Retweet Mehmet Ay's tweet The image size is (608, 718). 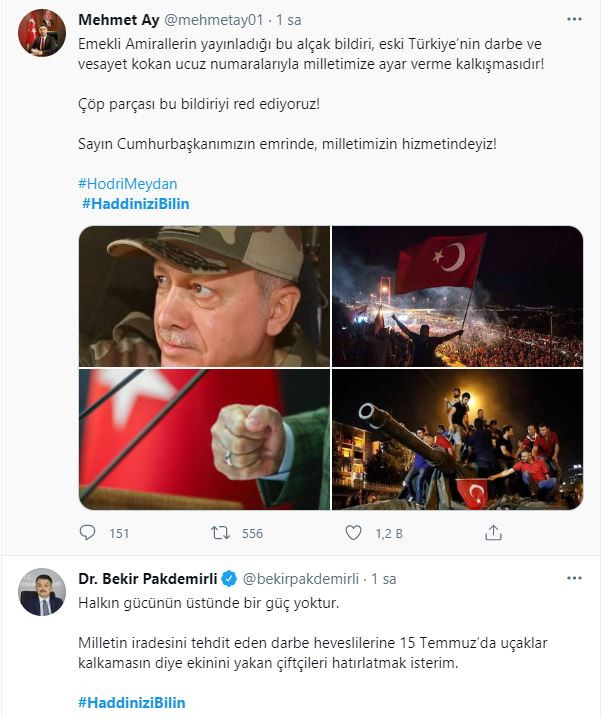tap(221, 533)
